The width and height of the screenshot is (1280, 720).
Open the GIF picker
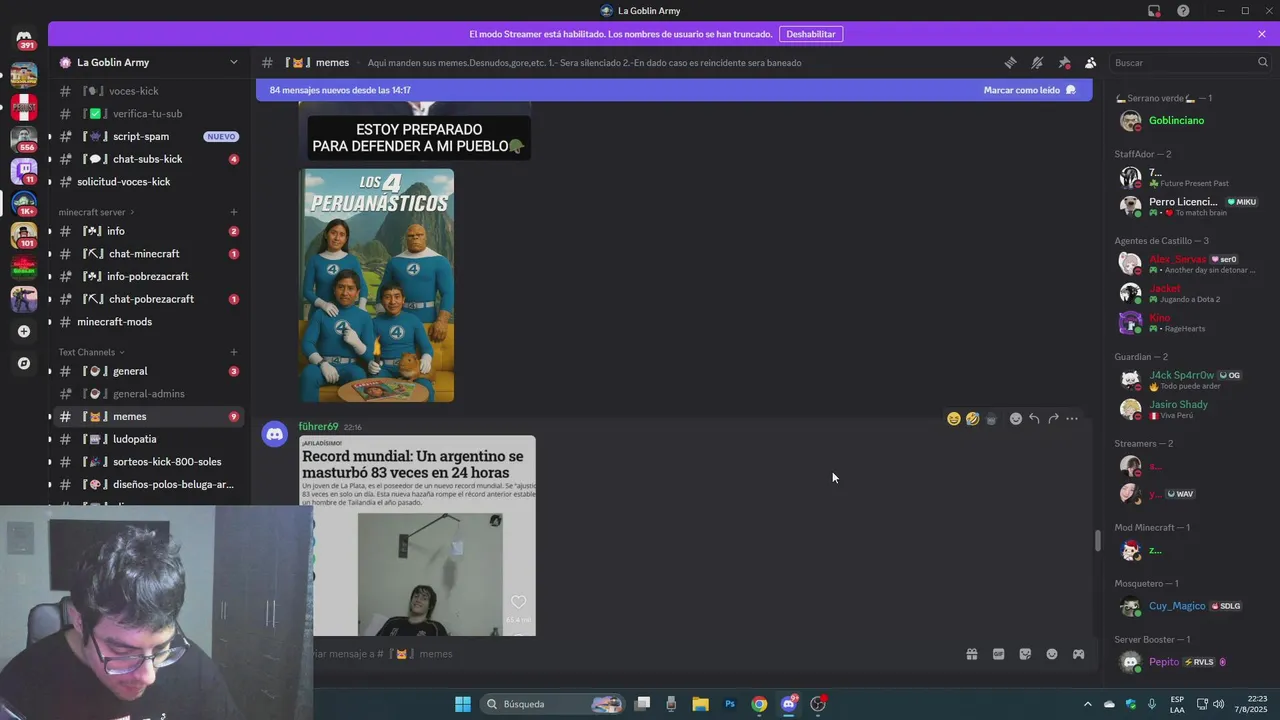point(998,654)
